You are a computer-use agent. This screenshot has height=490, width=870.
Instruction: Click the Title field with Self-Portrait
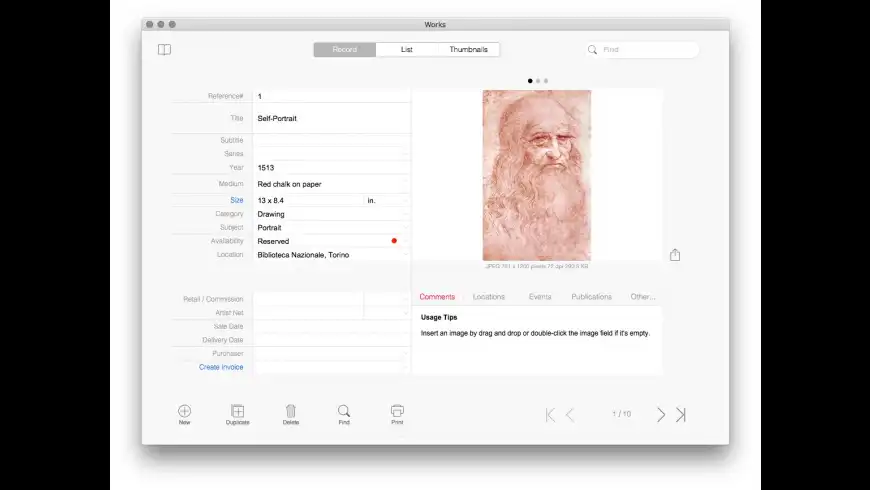(331, 118)
